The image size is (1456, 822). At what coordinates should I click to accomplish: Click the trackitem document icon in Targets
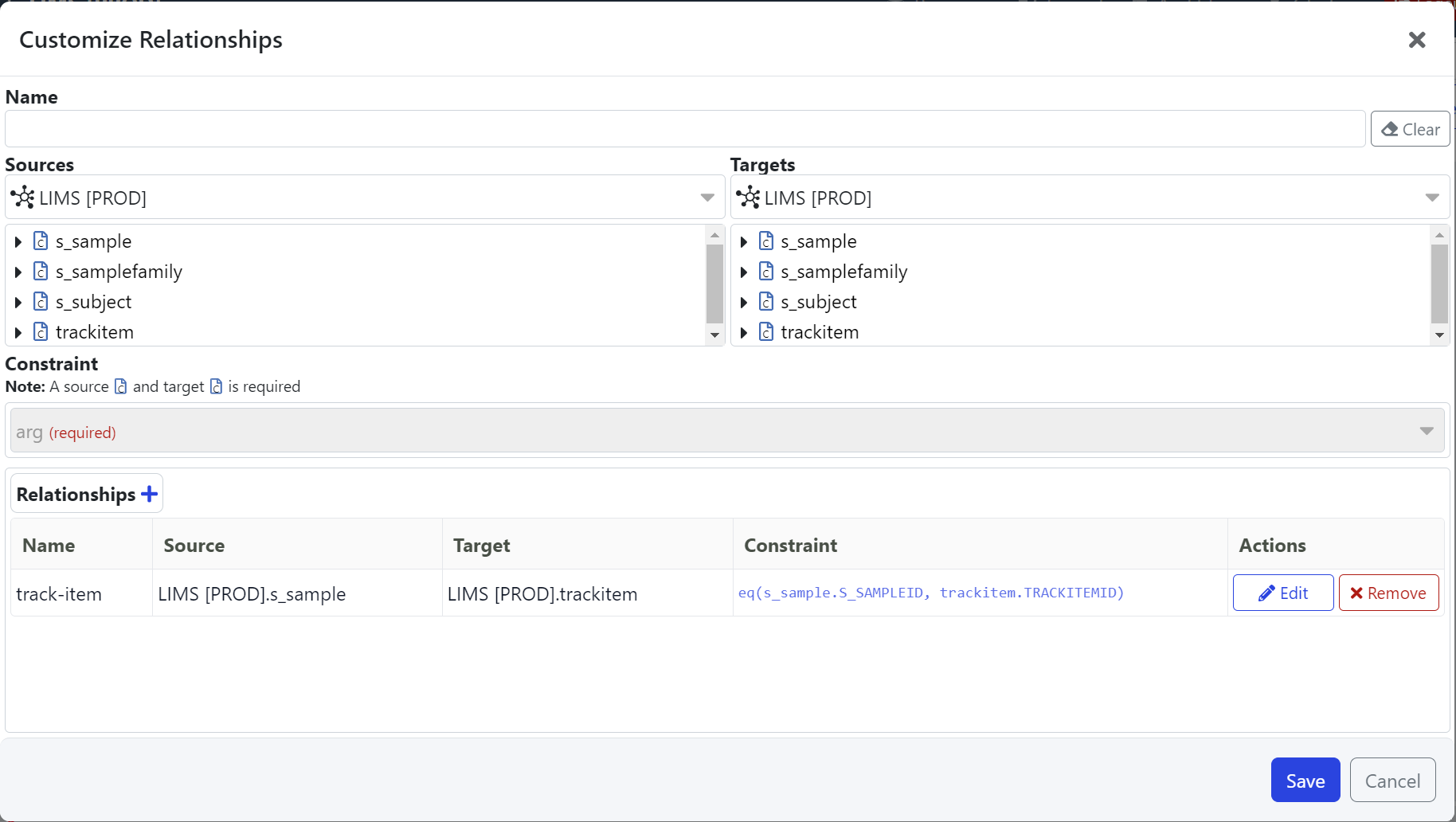766,331
